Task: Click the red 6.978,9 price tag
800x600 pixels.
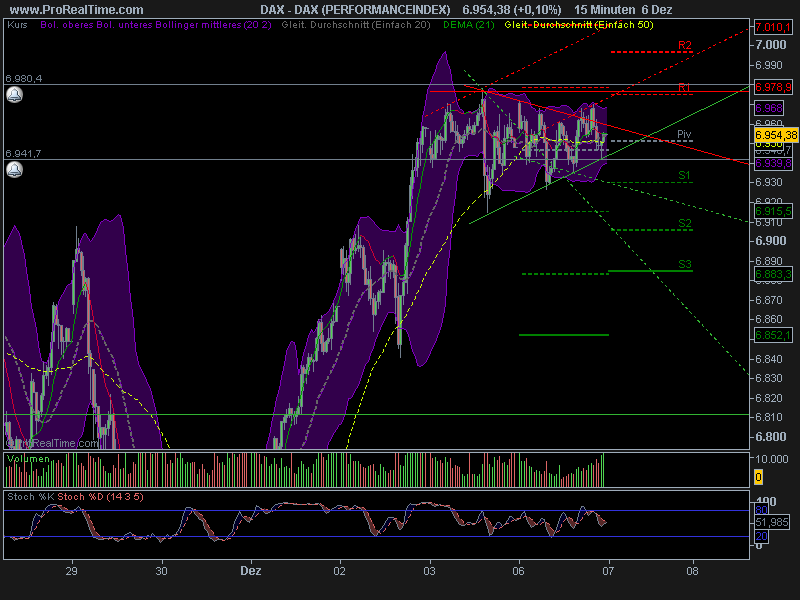Action: (x=773, y=87)
